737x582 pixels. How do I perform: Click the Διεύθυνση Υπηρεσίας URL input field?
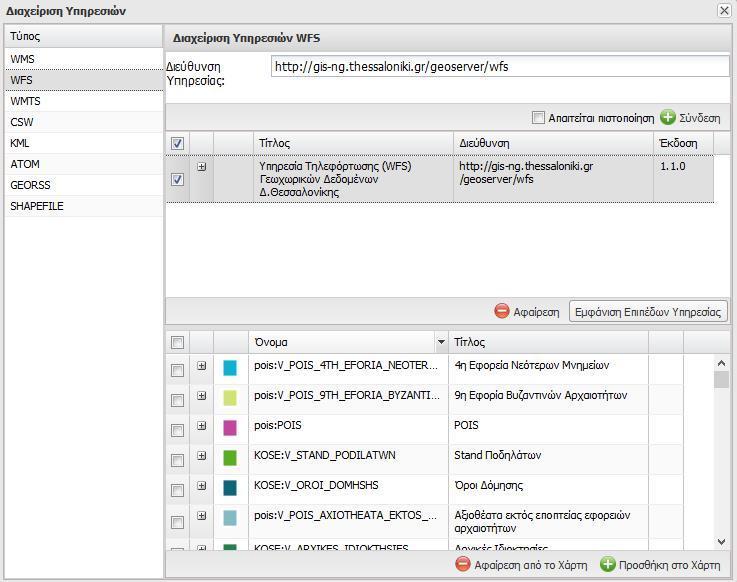tap(500, 66)
